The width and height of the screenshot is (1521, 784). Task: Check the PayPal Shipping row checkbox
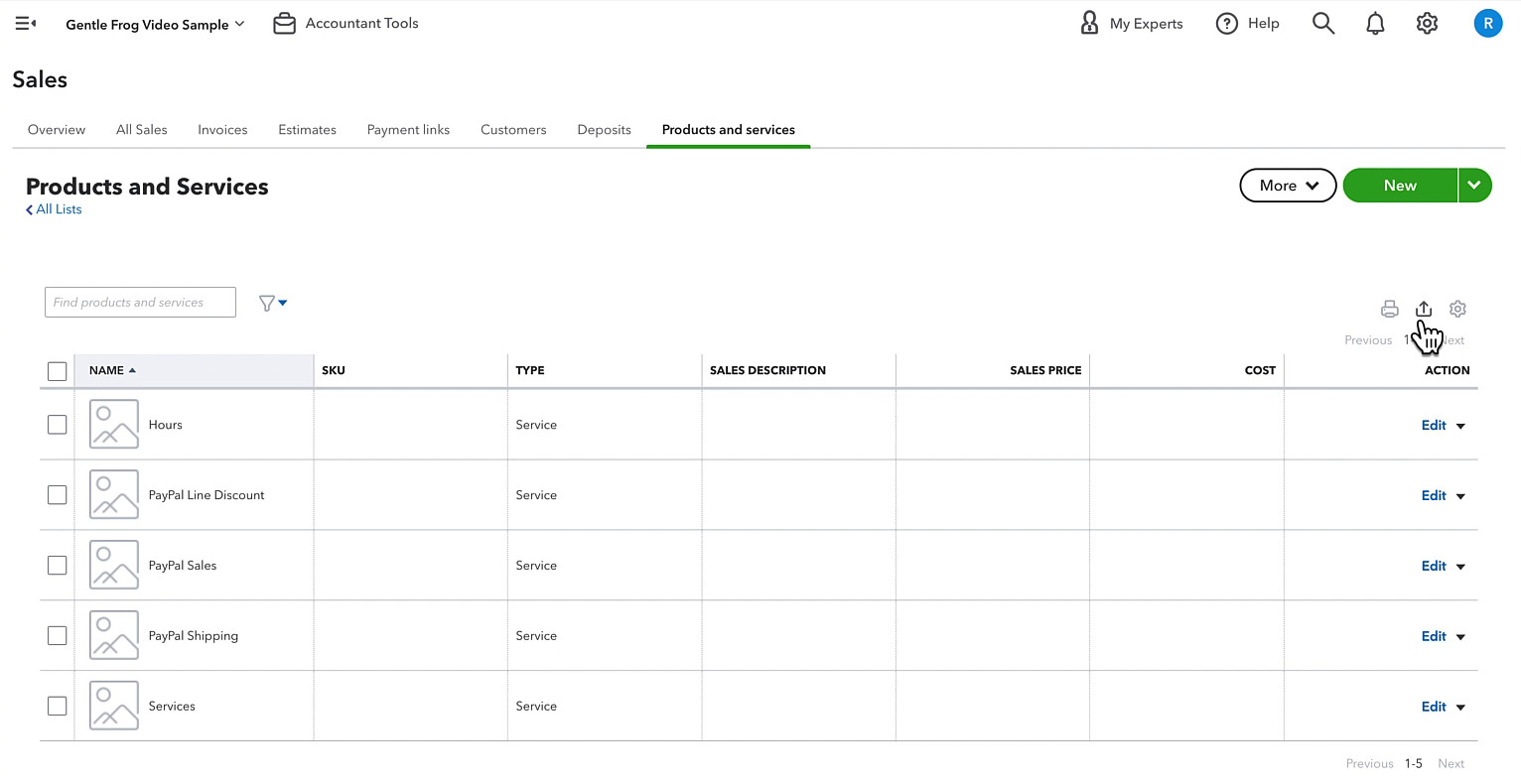pyautogui.click(x=57, y=636)
